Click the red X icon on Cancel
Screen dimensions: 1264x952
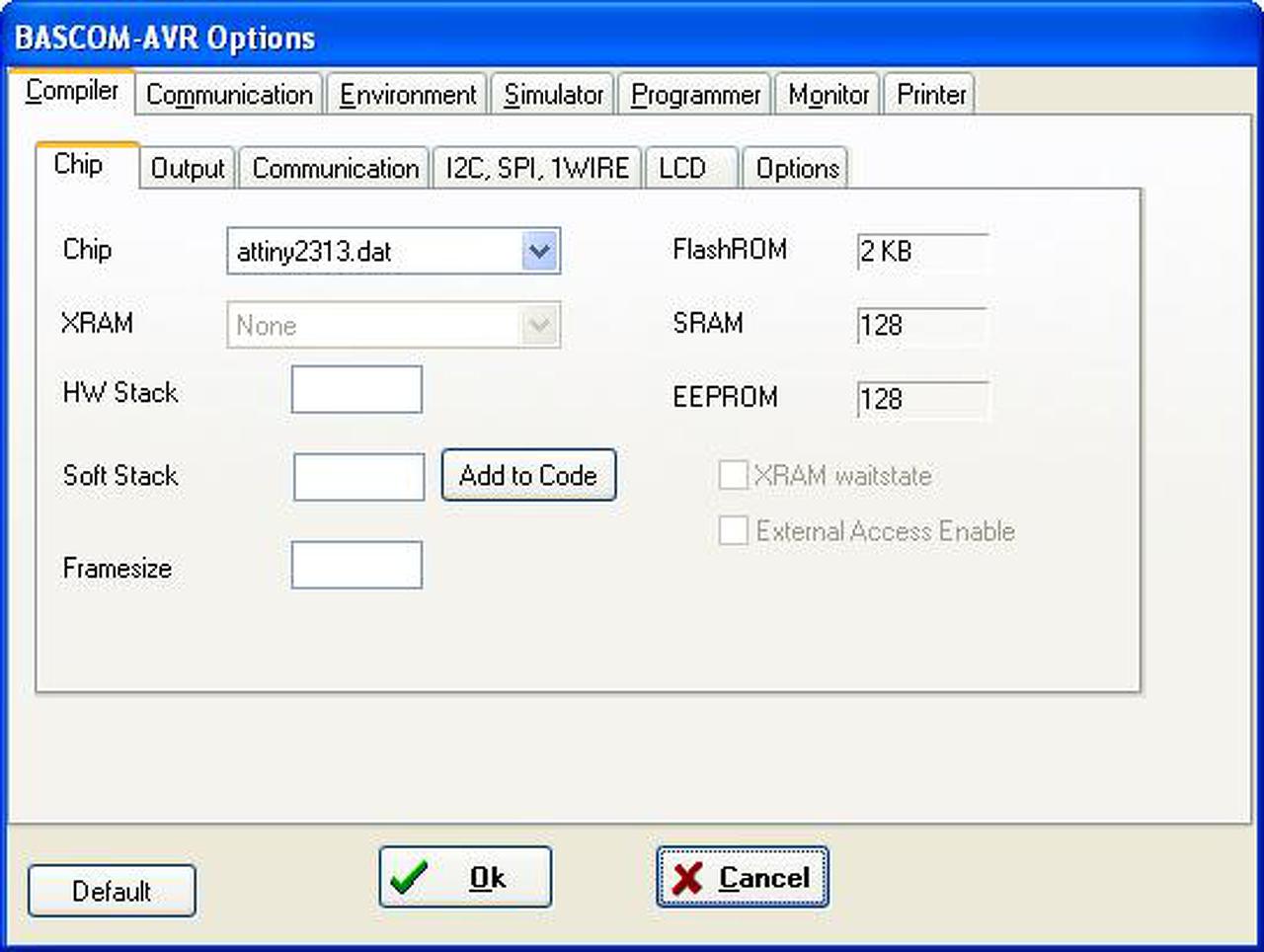click(x=686, y=878)
